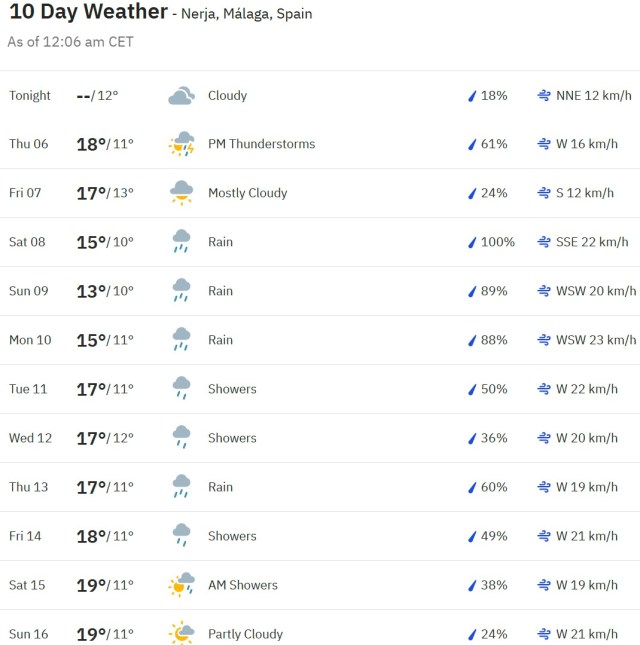The width and height of the screenshot is (640, 645).
Task: Click the PM Thunderstorms description
Action: [261, 144]
